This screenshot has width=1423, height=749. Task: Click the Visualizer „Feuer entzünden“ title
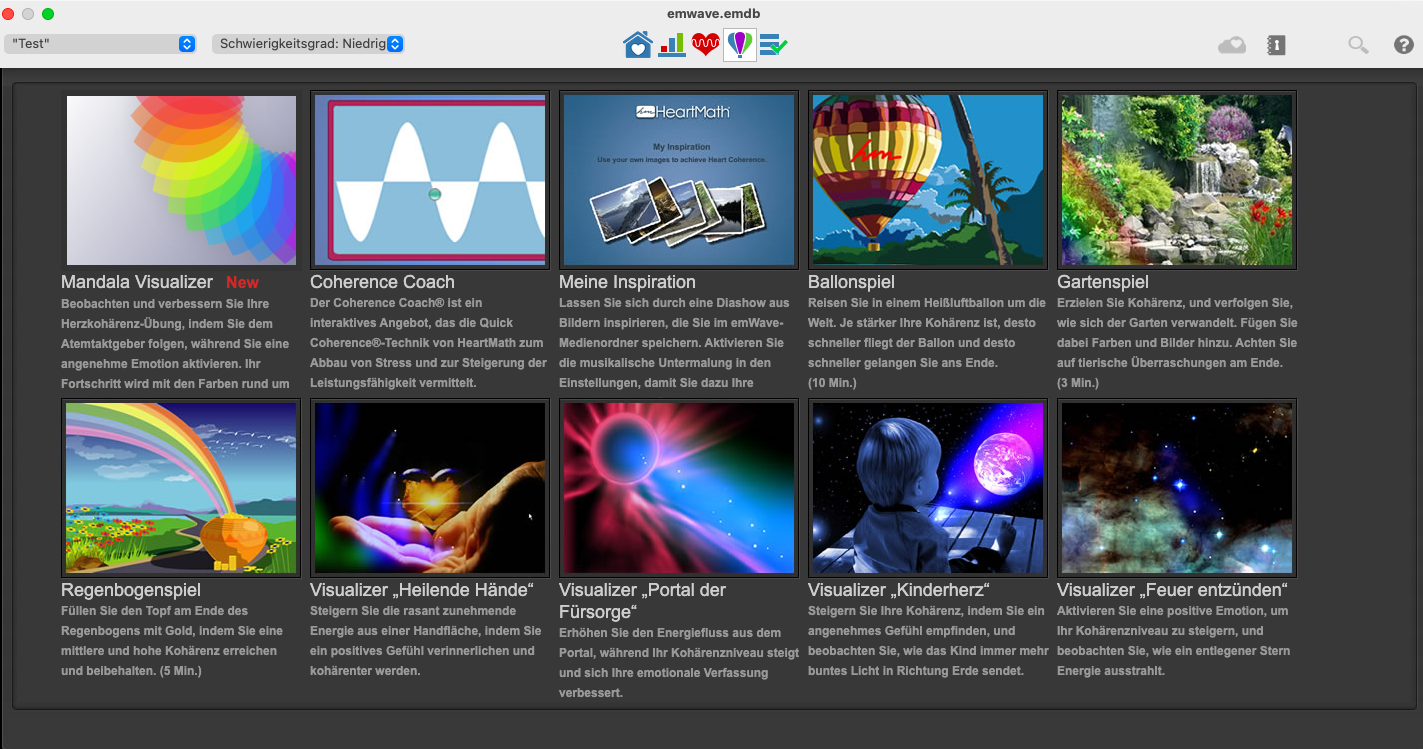pos(1172,590)
